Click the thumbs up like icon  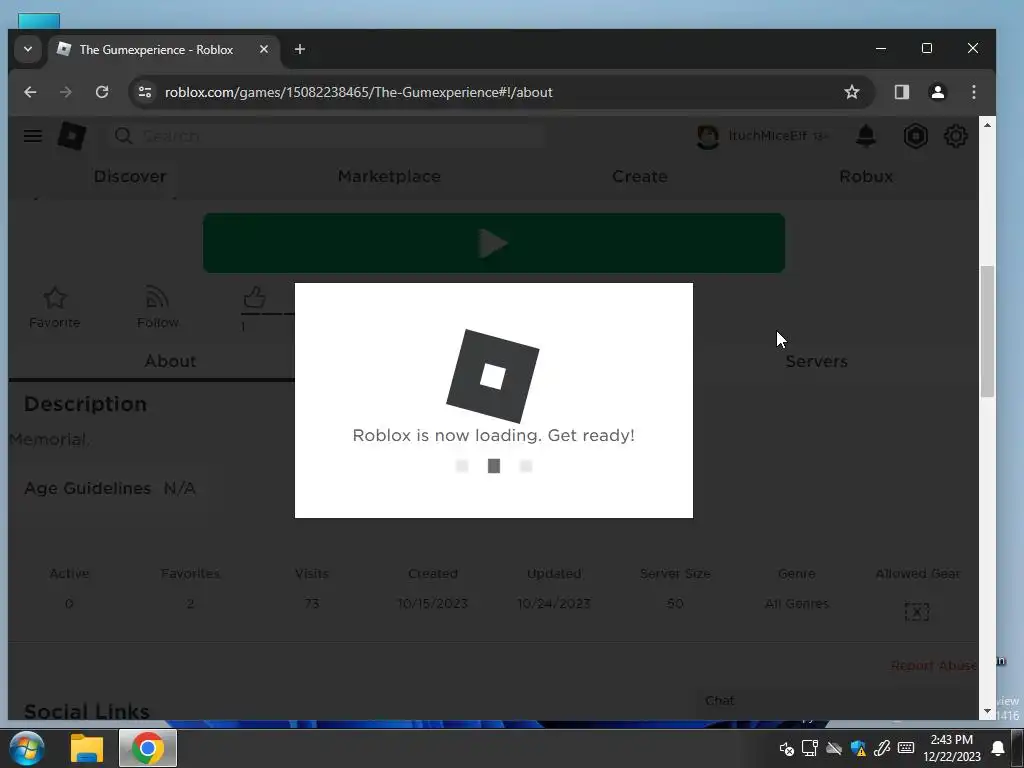point(254,298)
